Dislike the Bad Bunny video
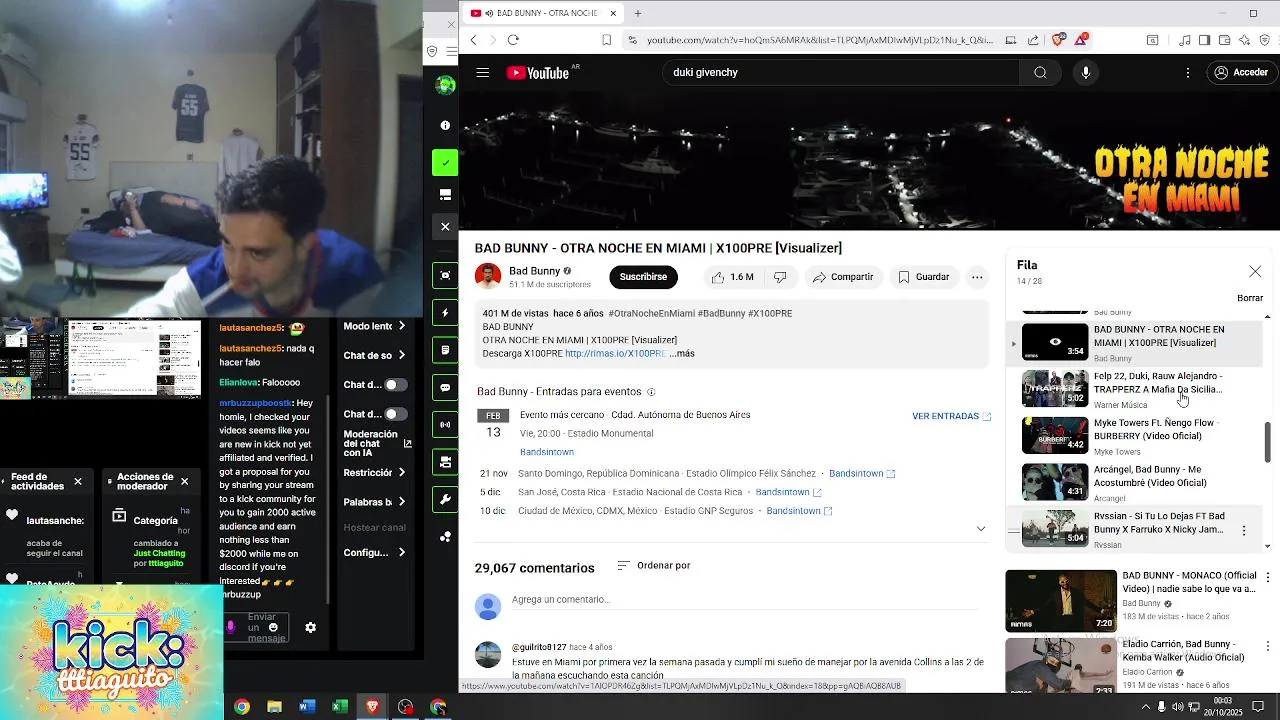The width and height of the screenshot is (1280, 720). tap(780, 277)
